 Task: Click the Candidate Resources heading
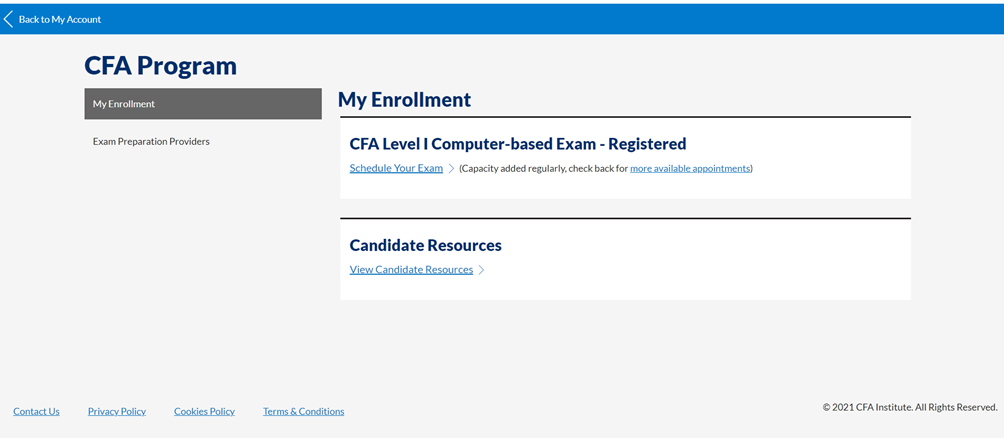(425, 245)
